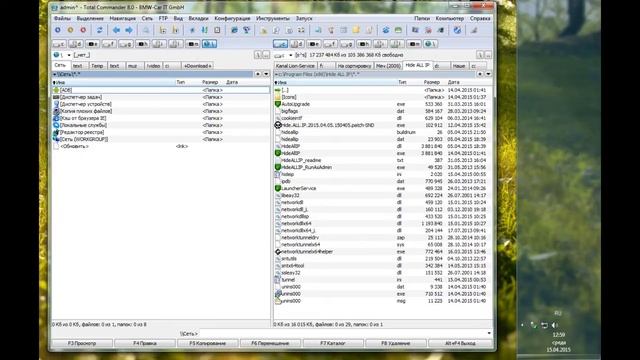Image resolution: width=640 pixels, height=360 pixels.
Task: Select drive d in left panel drive bar
Action: (x=76, y=44)
